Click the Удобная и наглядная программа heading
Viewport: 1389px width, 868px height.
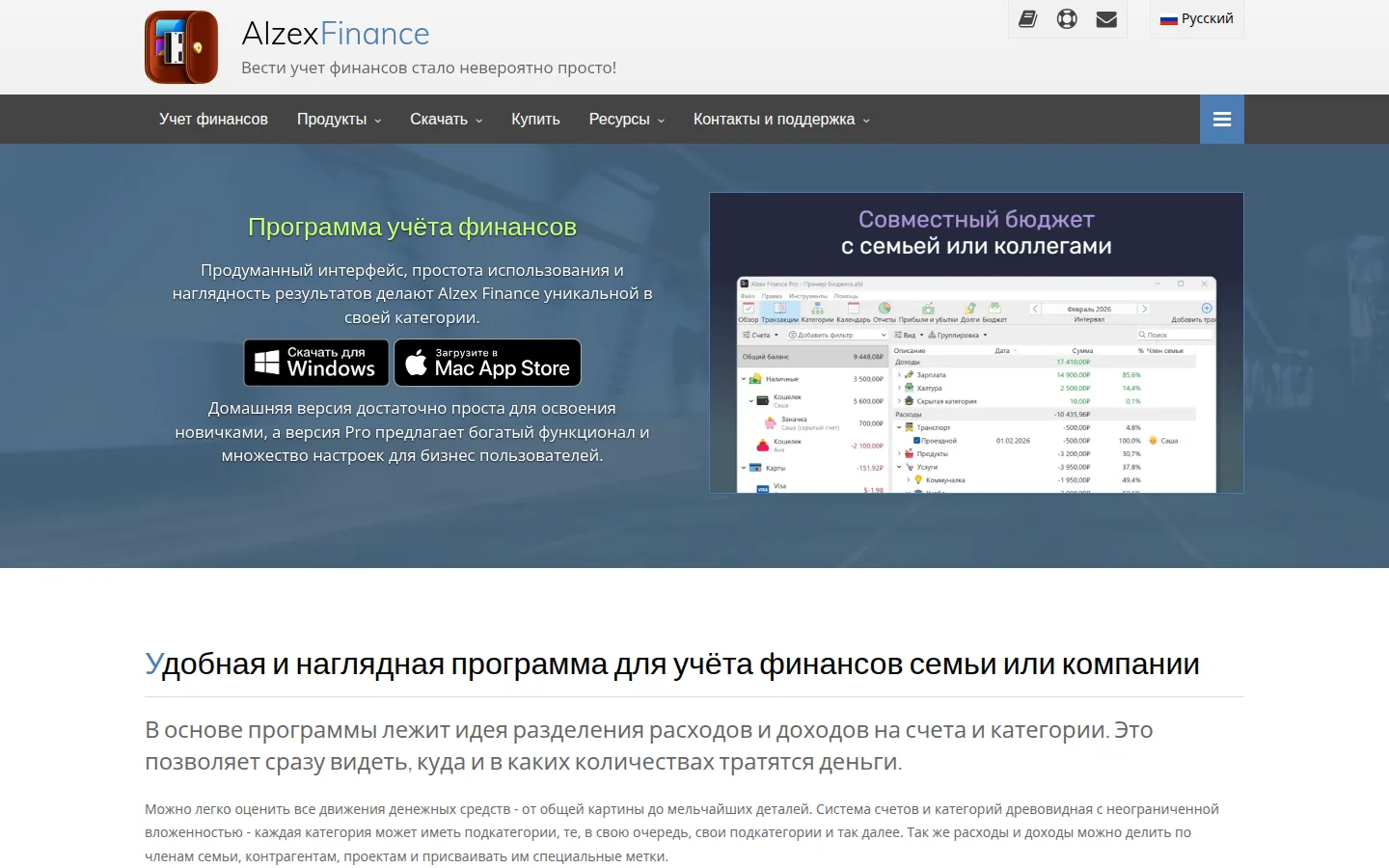[x=672, y=665]
